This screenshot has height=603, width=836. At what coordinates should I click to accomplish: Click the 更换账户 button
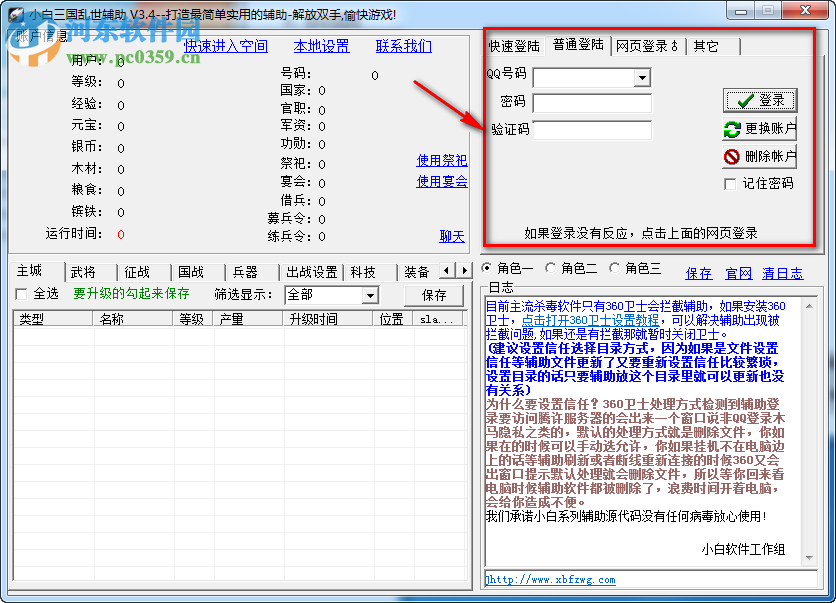[760, 128]
